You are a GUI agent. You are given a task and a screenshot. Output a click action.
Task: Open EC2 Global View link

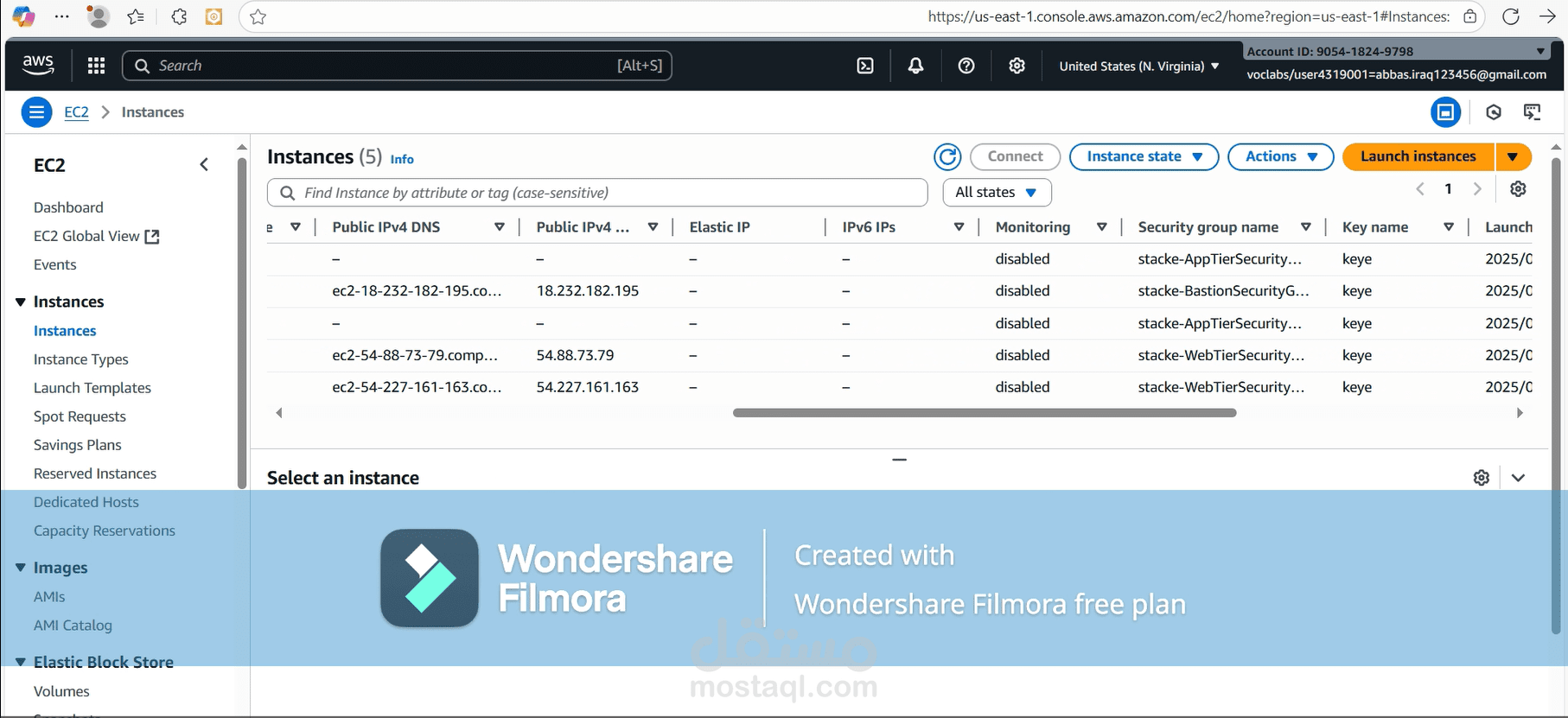(x=96, y=236)
